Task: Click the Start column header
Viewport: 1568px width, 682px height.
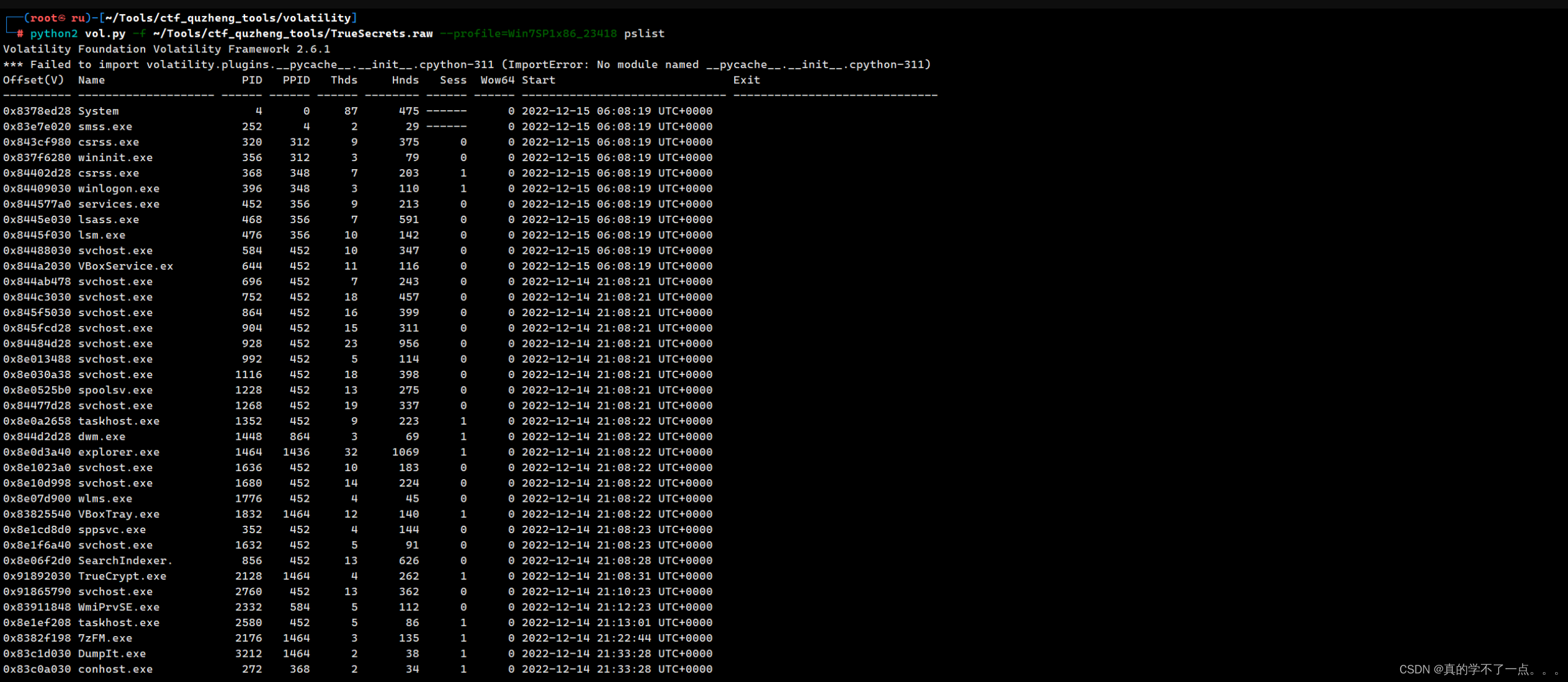Action: (x=538, y=80)
